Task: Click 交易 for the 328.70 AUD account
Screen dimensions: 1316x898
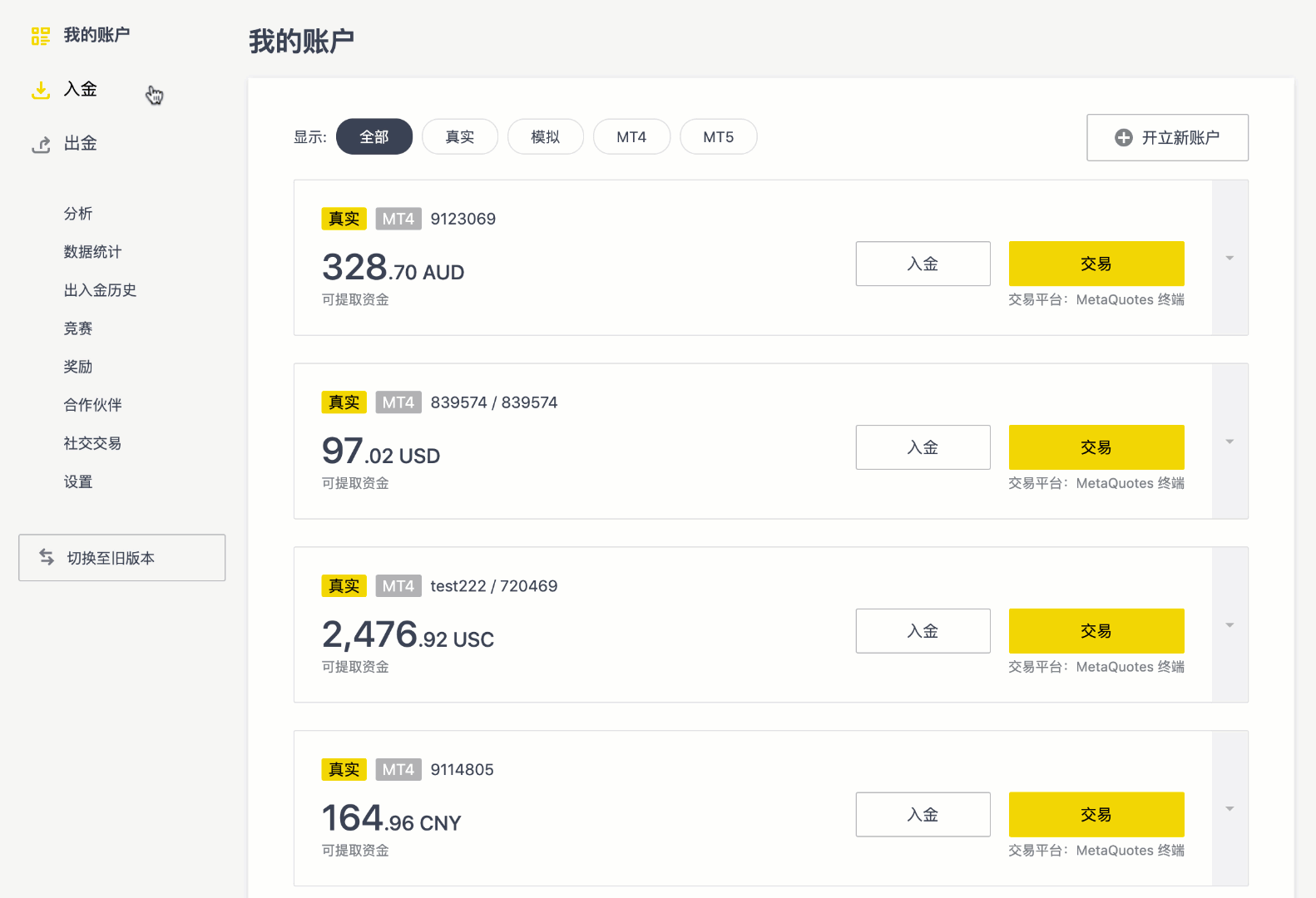Action: (x=1096, y=264)
